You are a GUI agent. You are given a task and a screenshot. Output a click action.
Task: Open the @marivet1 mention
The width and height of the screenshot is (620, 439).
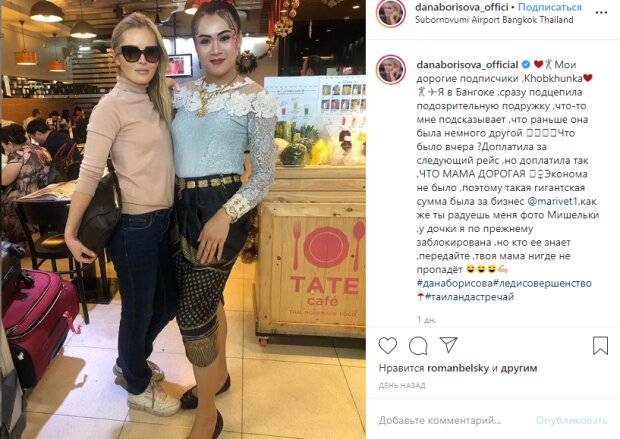pos(553,201)
